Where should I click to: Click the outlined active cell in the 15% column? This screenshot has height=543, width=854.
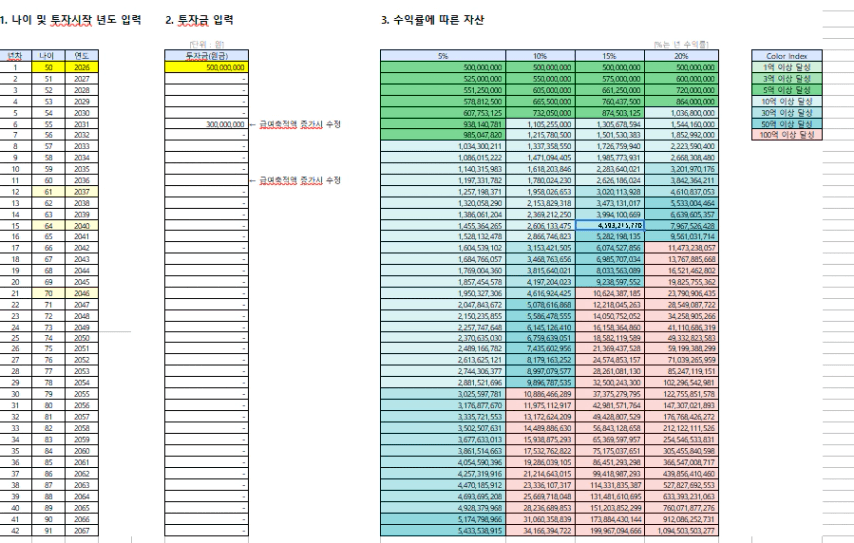click(610, 225)
